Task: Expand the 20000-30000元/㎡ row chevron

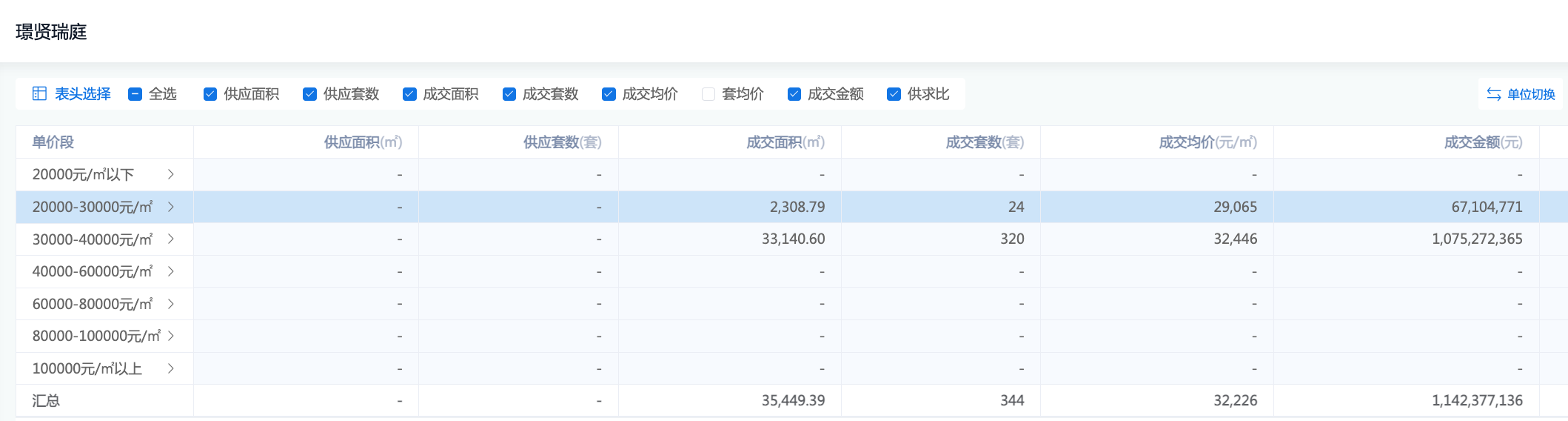Action: (171, 207)
